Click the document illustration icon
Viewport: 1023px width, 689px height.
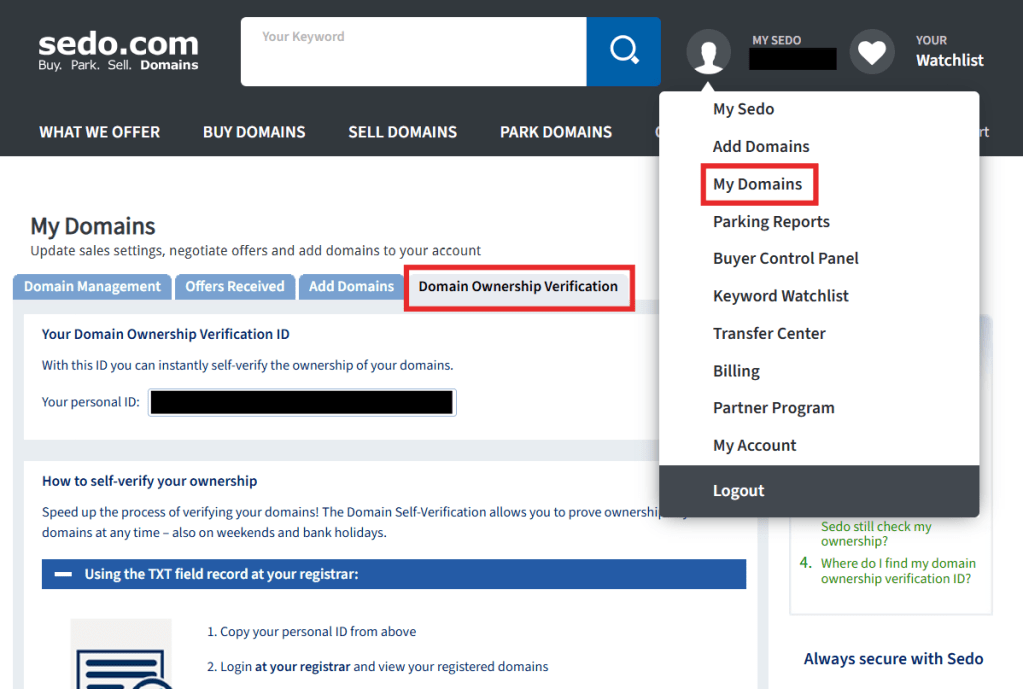coord(121,655)
